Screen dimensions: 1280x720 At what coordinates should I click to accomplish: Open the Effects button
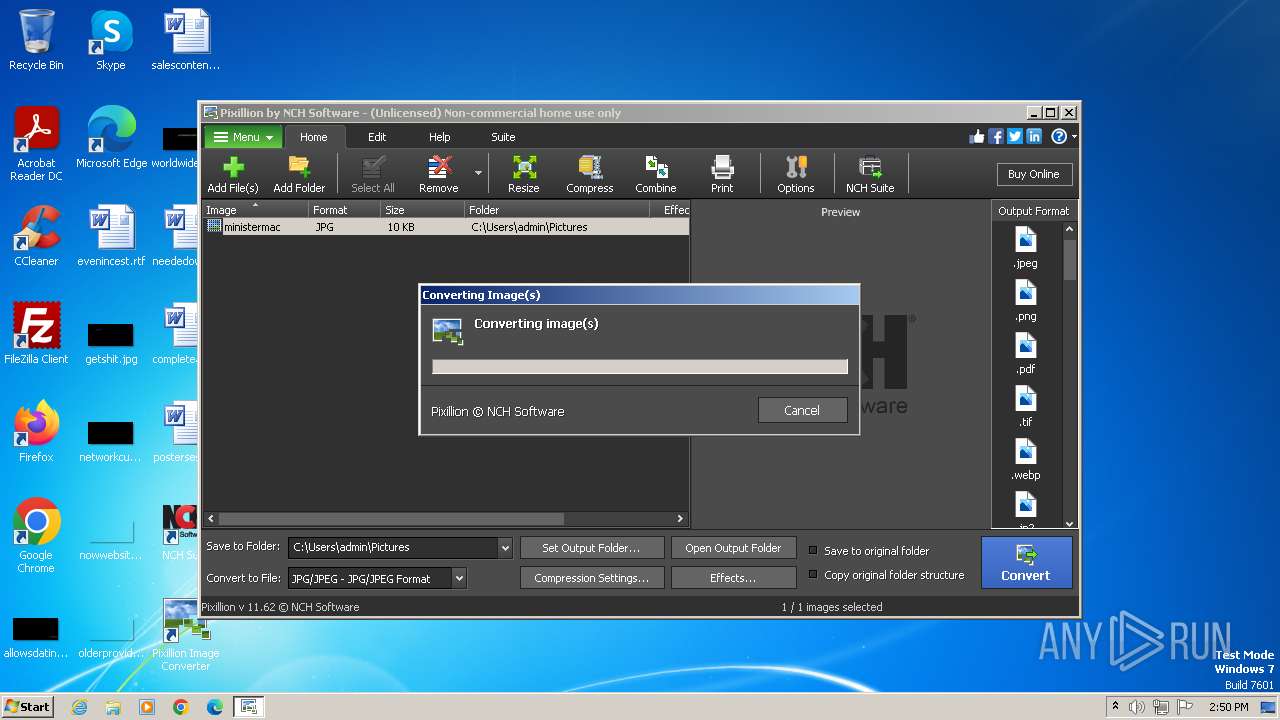pyautogui.click(x=733, y=578)
